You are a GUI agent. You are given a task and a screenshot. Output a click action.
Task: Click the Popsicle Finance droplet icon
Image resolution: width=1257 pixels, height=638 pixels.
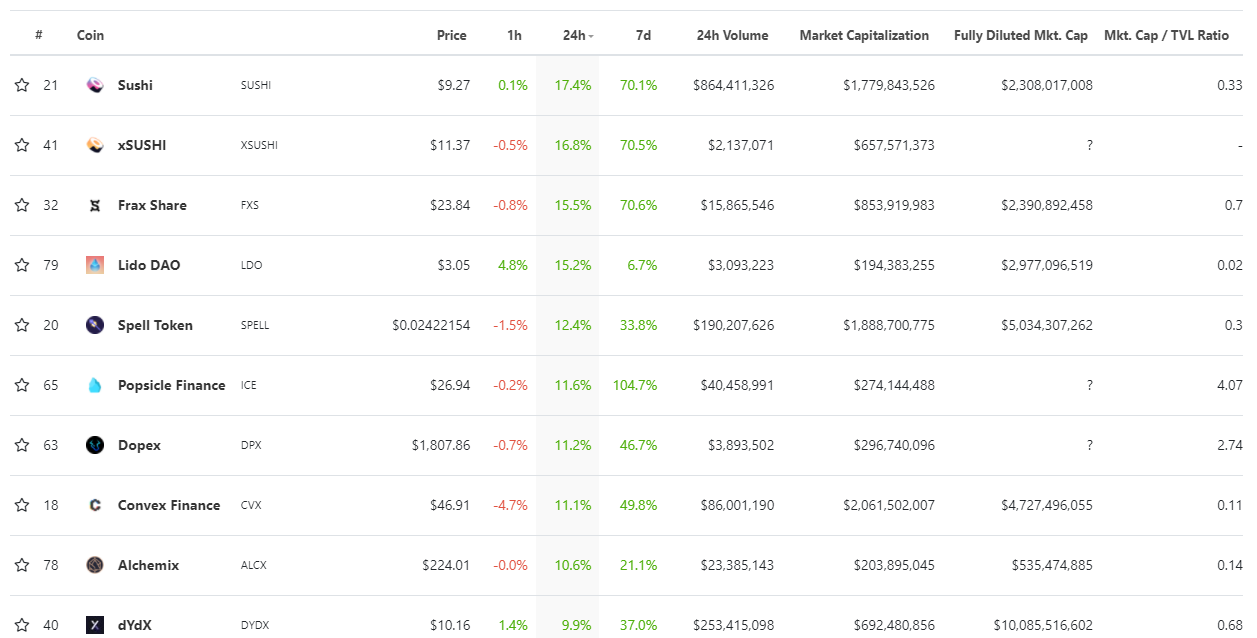(95, 385)
